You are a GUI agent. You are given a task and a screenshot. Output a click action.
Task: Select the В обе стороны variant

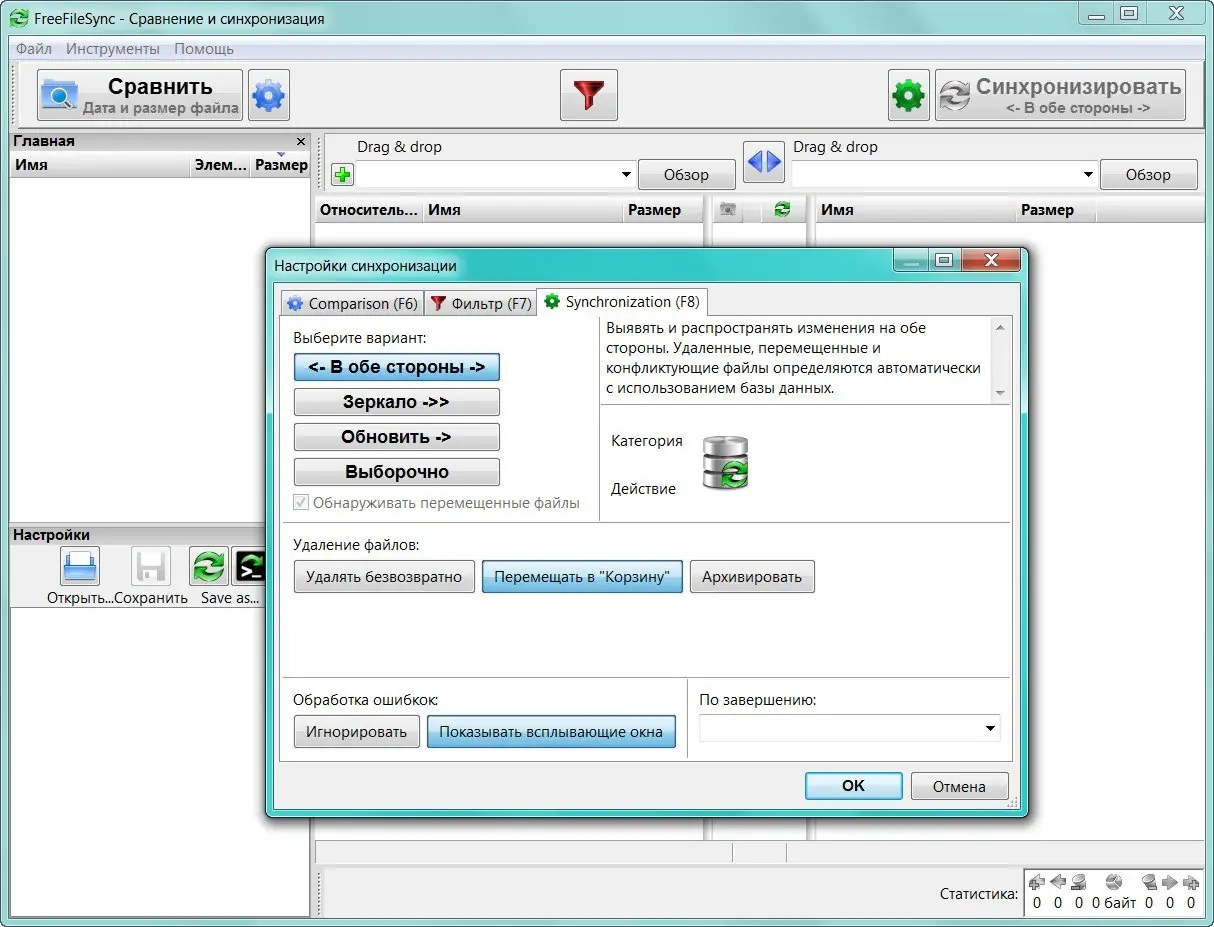tap(397, 367)
